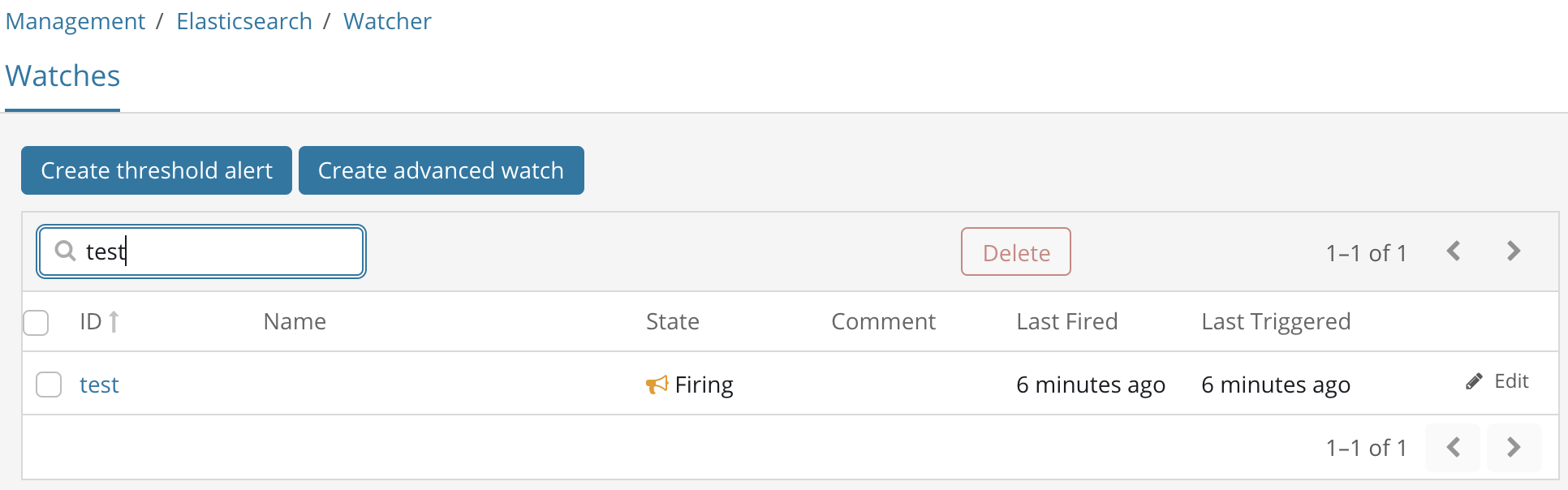Open the Elasticsearch breadcrumb link
The image size is (1568, 490).
pyautogui.click(x=243, y=21)
